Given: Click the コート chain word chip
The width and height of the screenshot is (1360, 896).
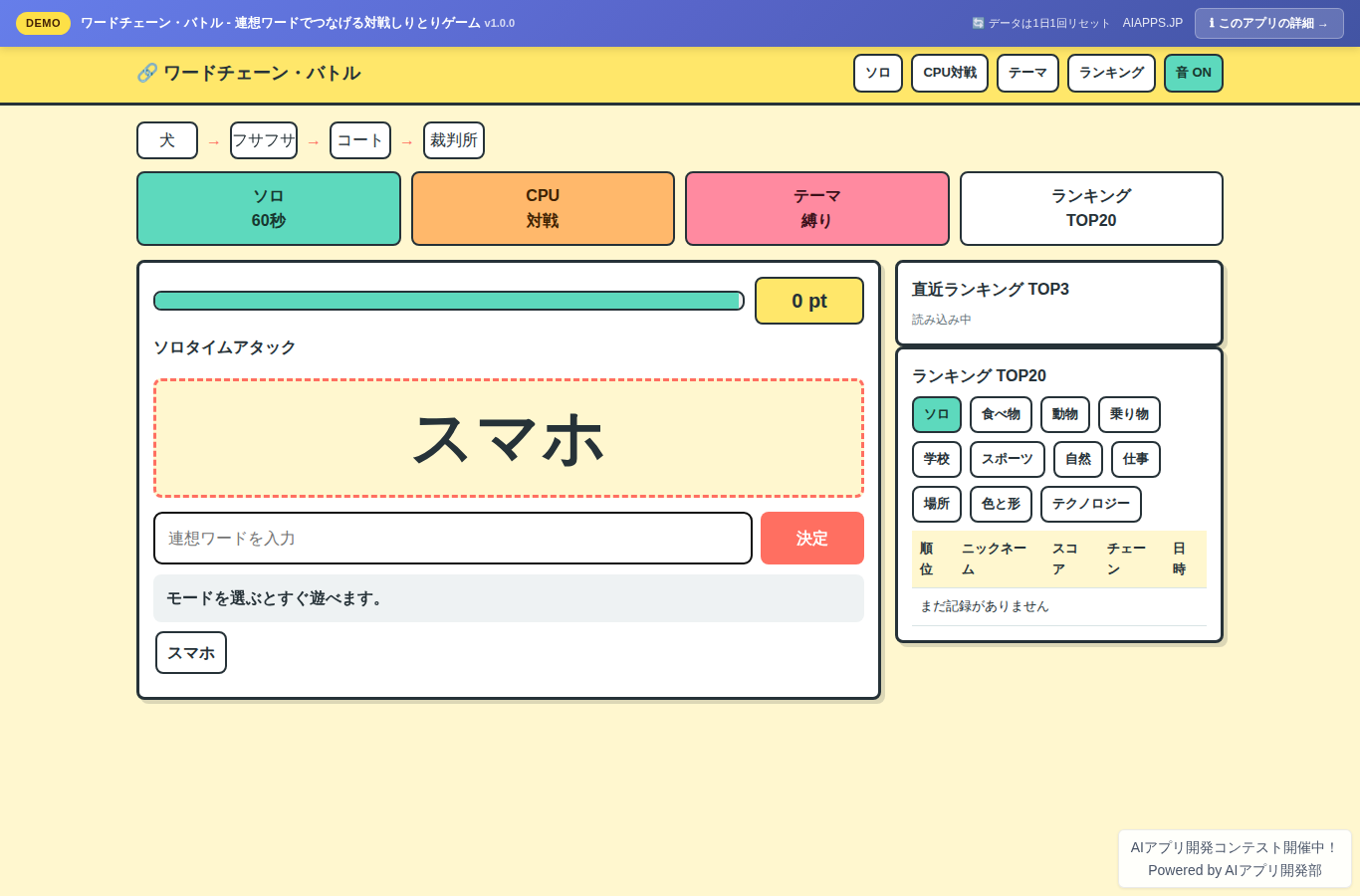Looking at the screenshot, I should click(360, 140).
